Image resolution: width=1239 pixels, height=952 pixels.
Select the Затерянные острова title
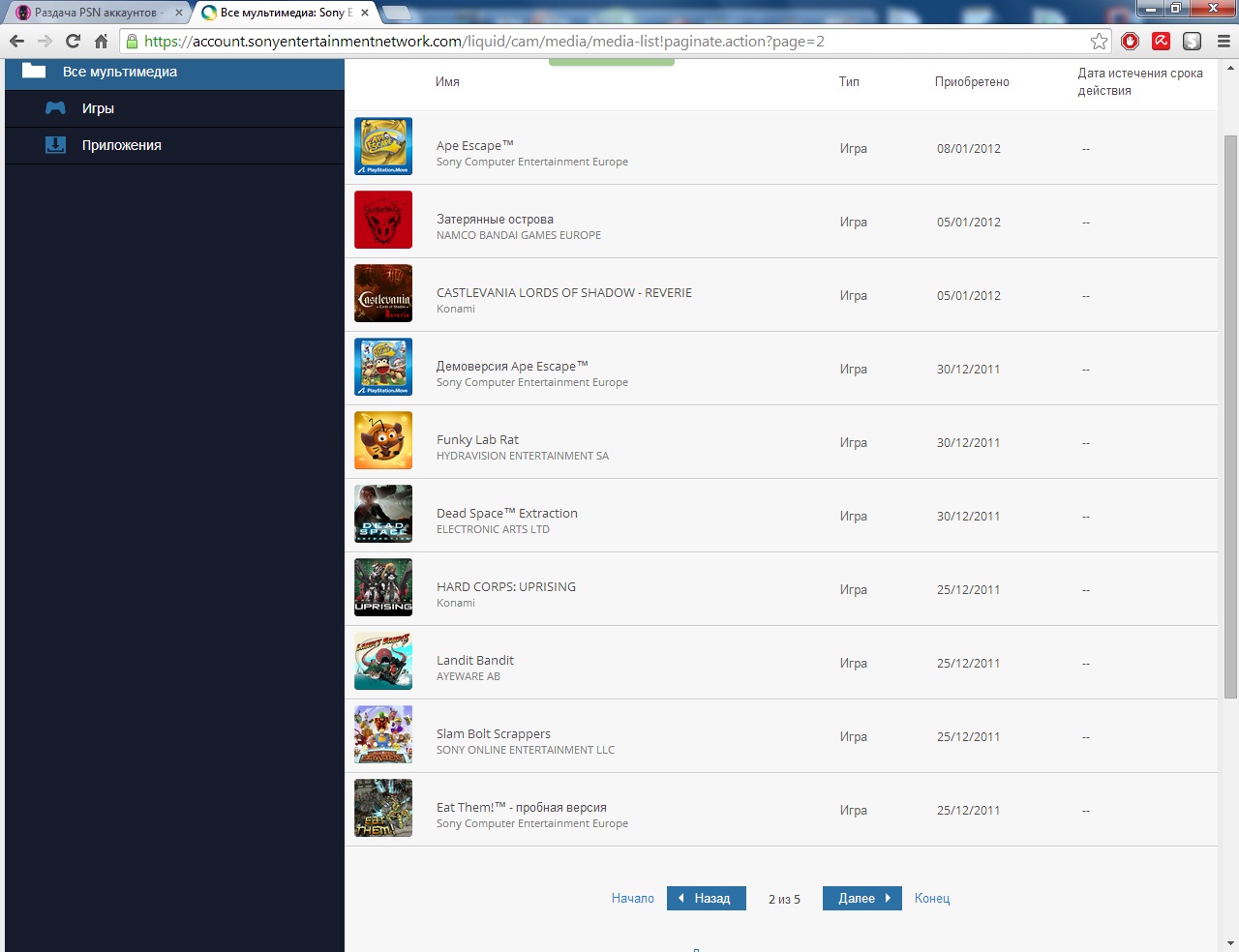click(495, 219)
